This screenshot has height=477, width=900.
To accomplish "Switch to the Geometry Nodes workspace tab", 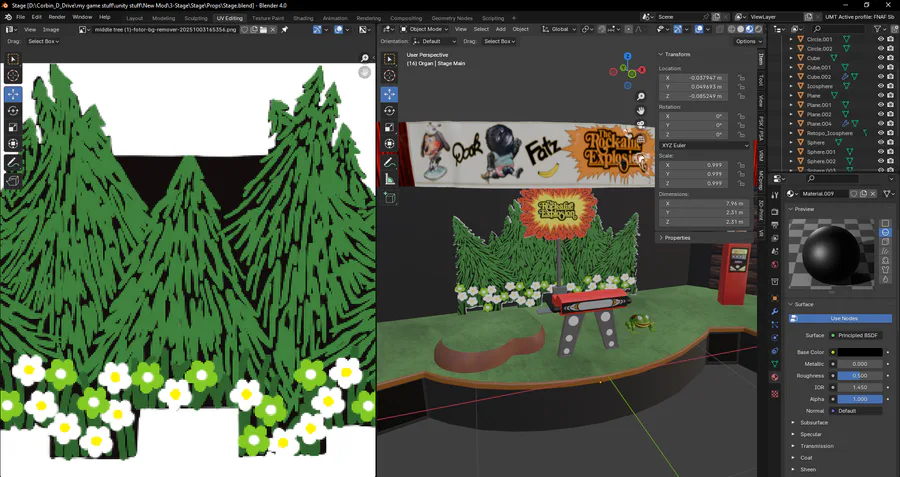I will pyautogui.click(x=452, y=18).
